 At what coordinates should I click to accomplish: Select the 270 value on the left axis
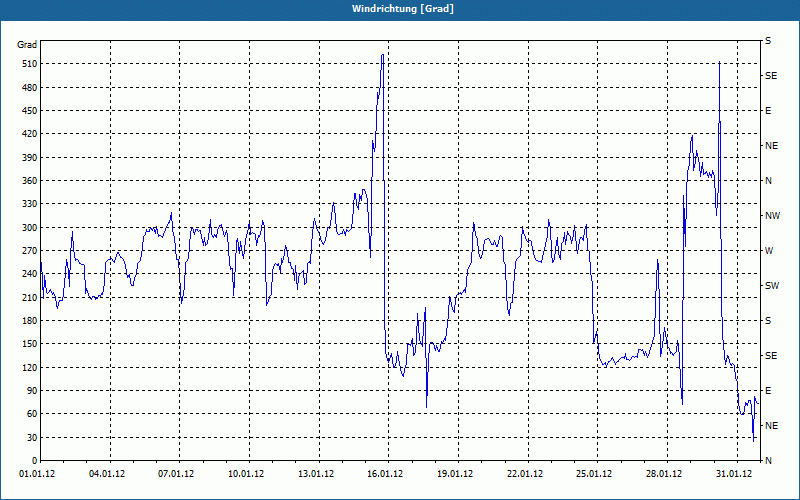point(30,251)
